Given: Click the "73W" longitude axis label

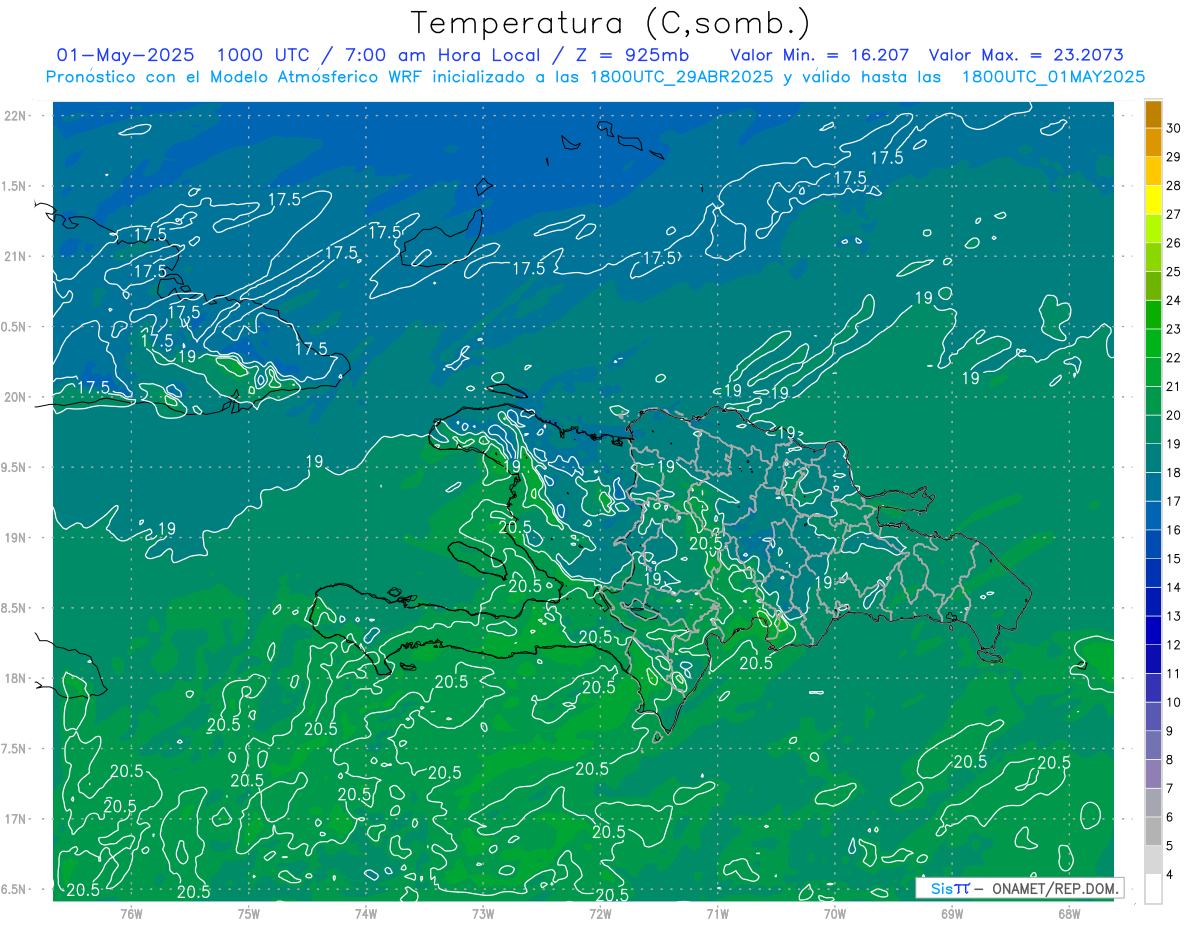Looking at the screenshot, I should coord(483,914).
